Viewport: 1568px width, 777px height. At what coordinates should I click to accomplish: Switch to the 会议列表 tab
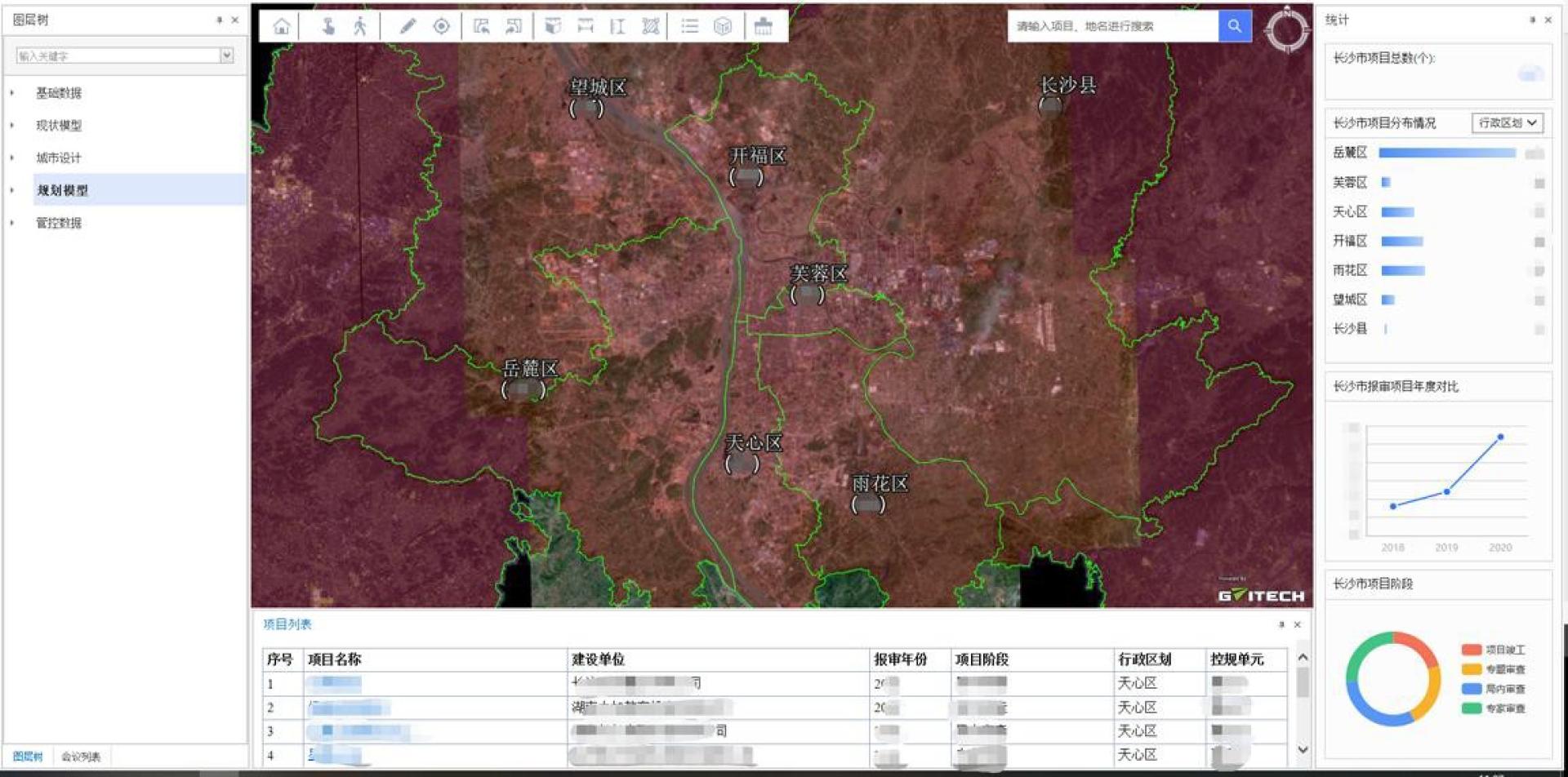(x=81, y=757)
